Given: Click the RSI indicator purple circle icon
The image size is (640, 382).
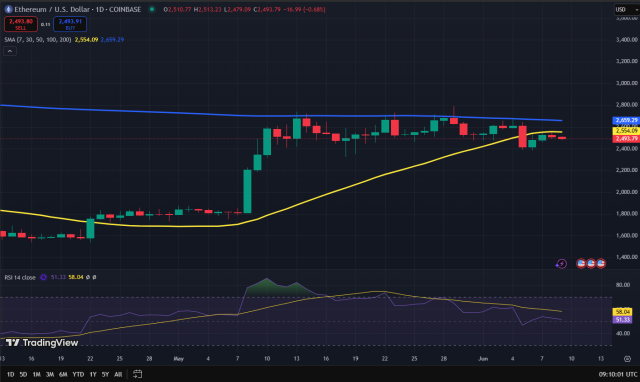Looking at the screenshot, I should (x=43, y=278).
